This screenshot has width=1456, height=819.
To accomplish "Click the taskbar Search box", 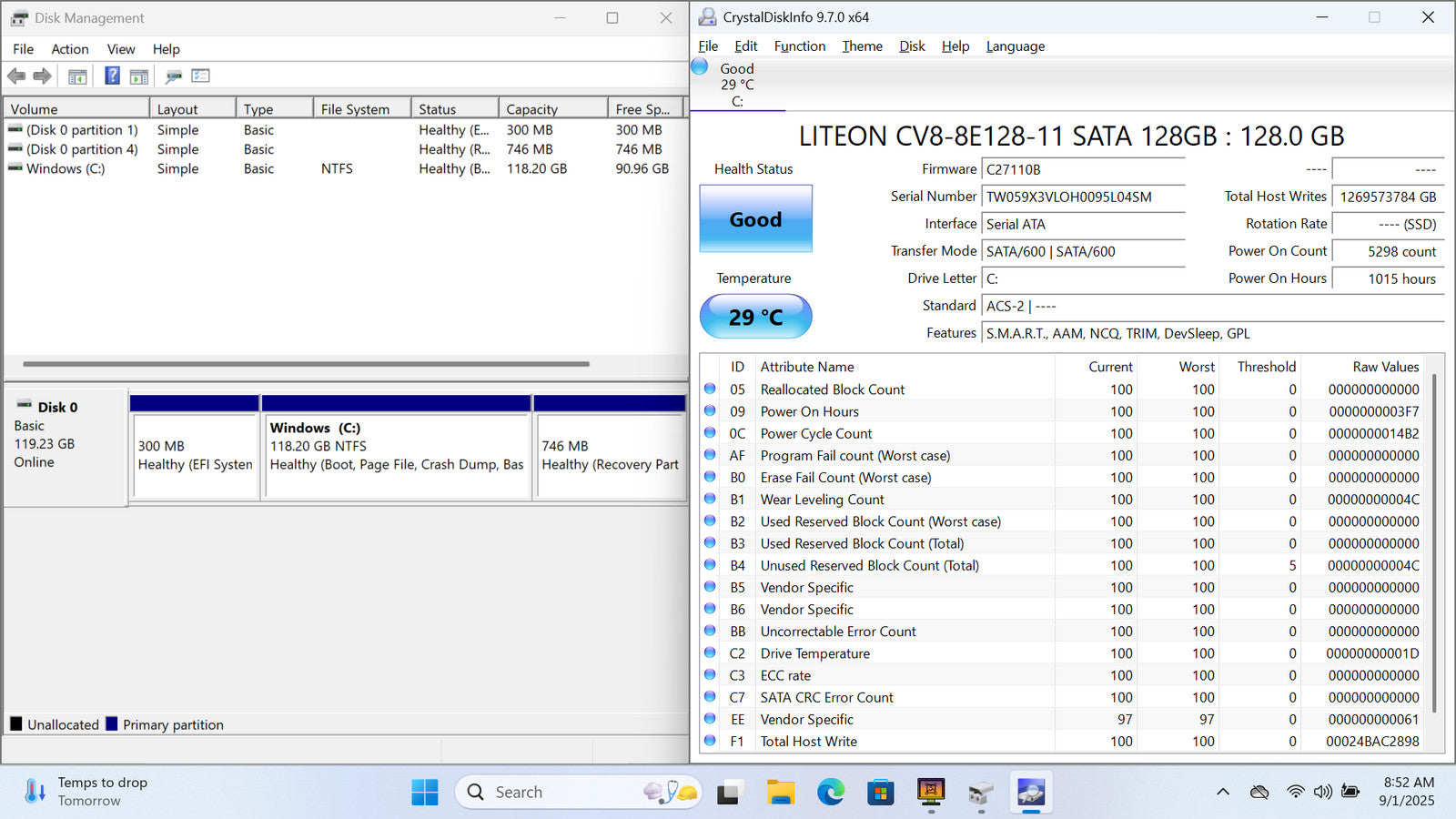I will [x=578, y=792].
